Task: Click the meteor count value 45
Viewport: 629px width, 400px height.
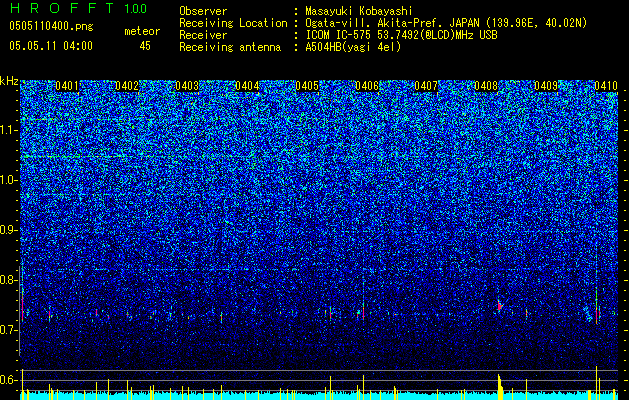Action: point(145,46)
